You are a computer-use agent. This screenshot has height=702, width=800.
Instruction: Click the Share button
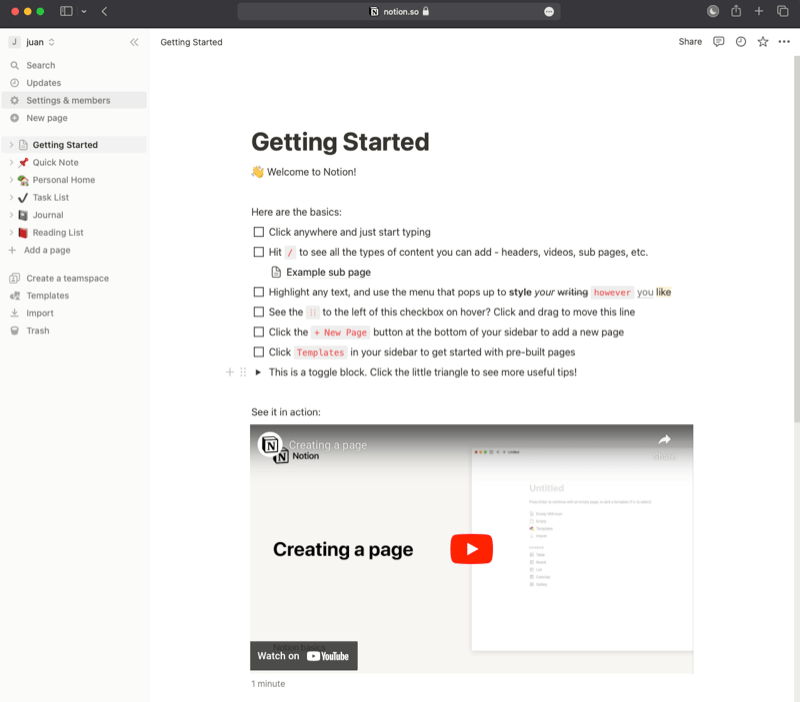[x=690, y=42]
